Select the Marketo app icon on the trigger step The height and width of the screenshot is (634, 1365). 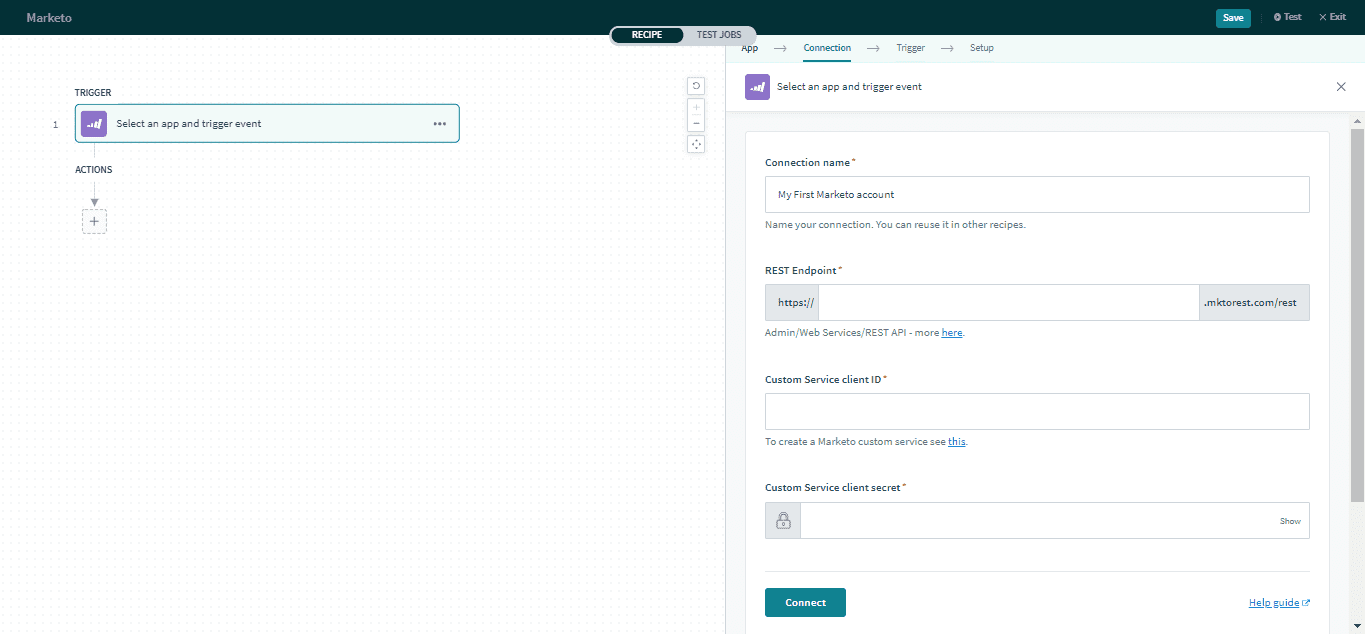(x=93, y=123)
